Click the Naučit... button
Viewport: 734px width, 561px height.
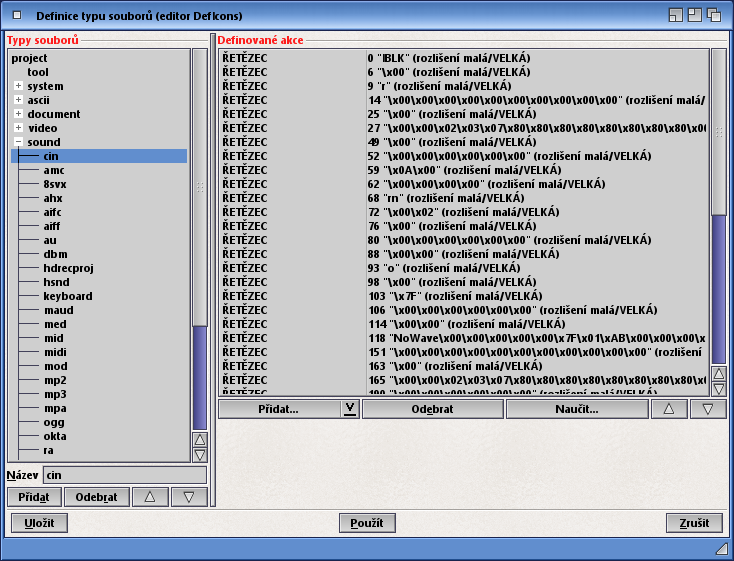tap(576, 409)
